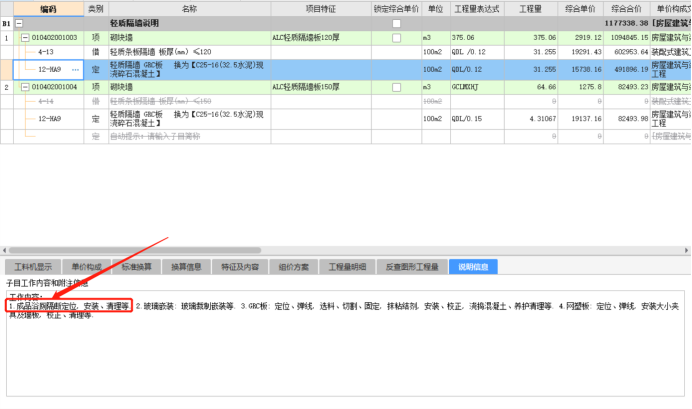Click the 锁定综合单价 column header
The height and width of the screenshot is (409, 692).
[396, 9]
